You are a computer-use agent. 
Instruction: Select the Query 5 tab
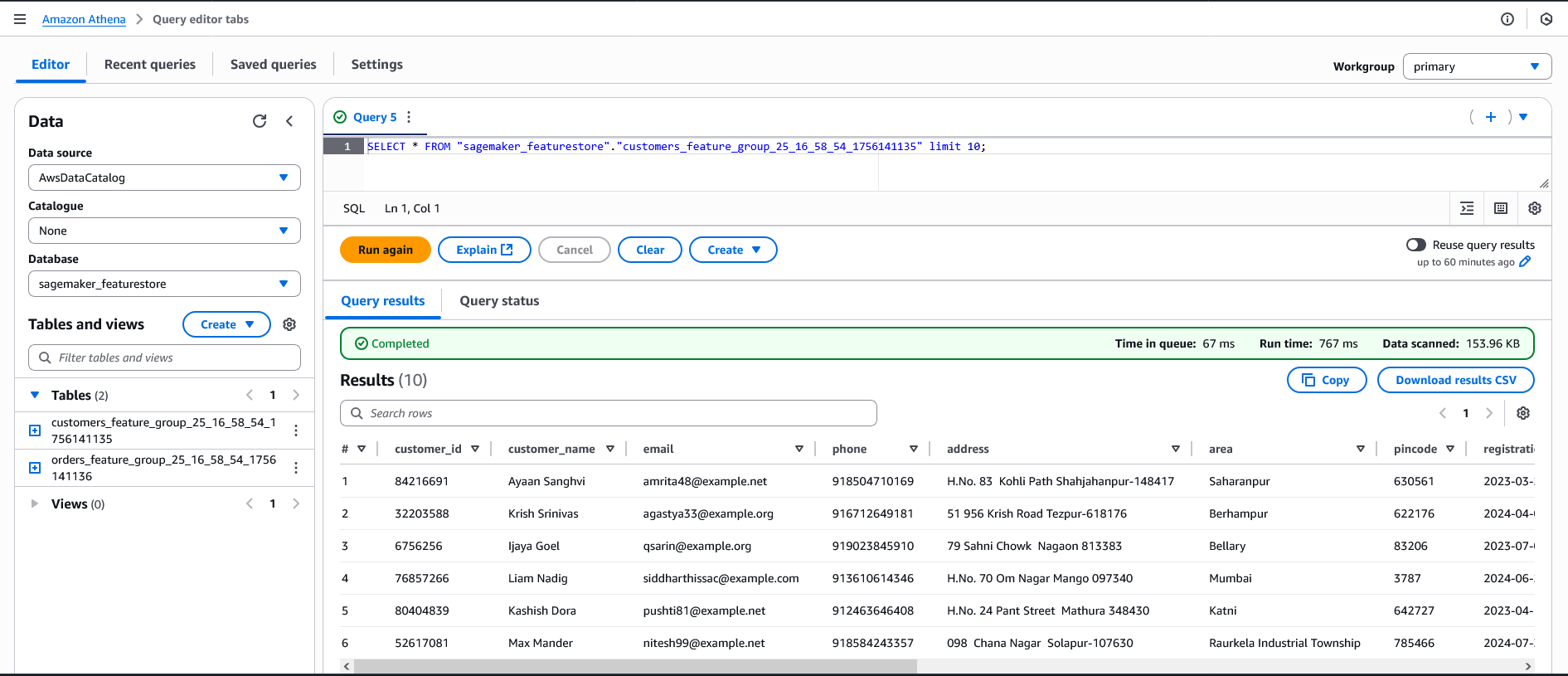[375, 117]
